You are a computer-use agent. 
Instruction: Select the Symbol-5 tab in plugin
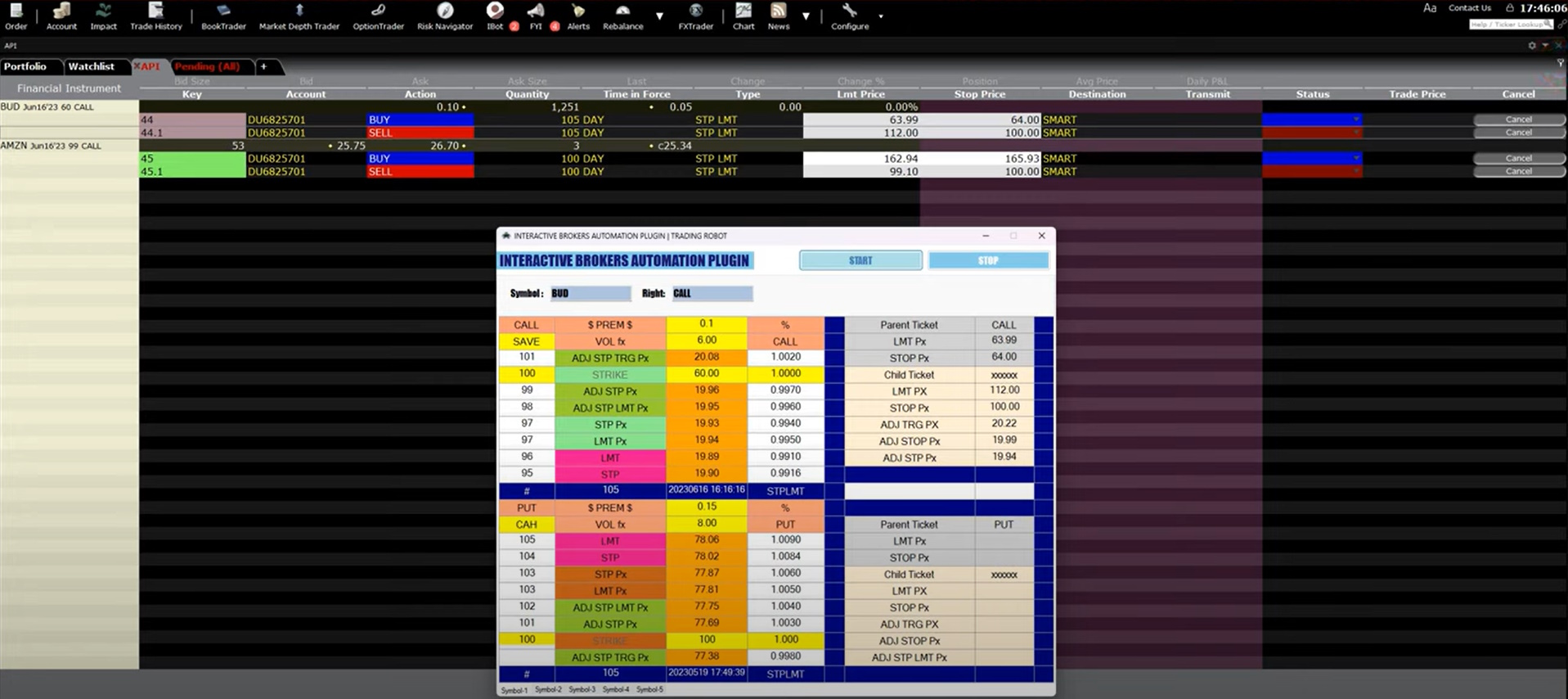tap(649, 690)
